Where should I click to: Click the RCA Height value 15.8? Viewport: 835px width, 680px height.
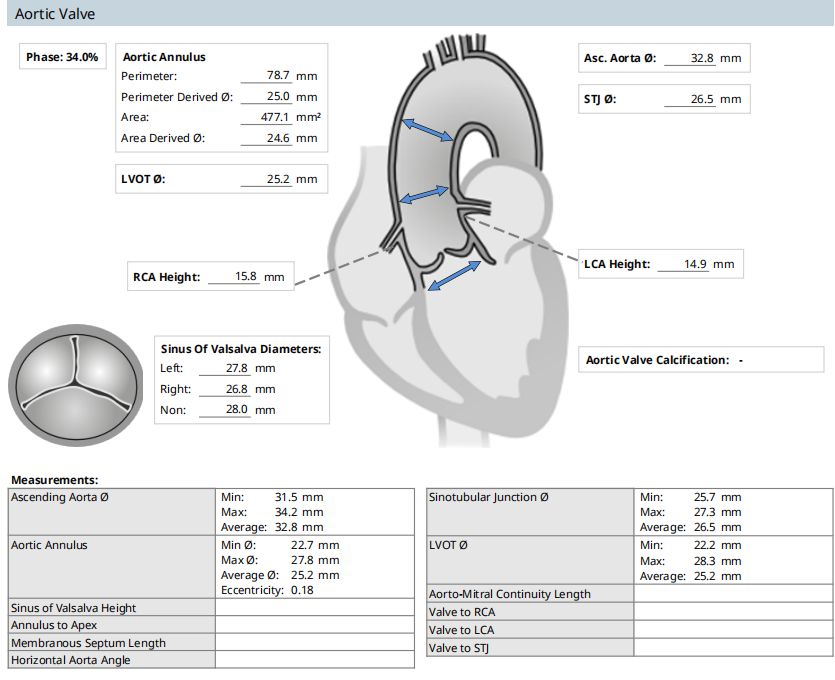[x=233, y=277]
